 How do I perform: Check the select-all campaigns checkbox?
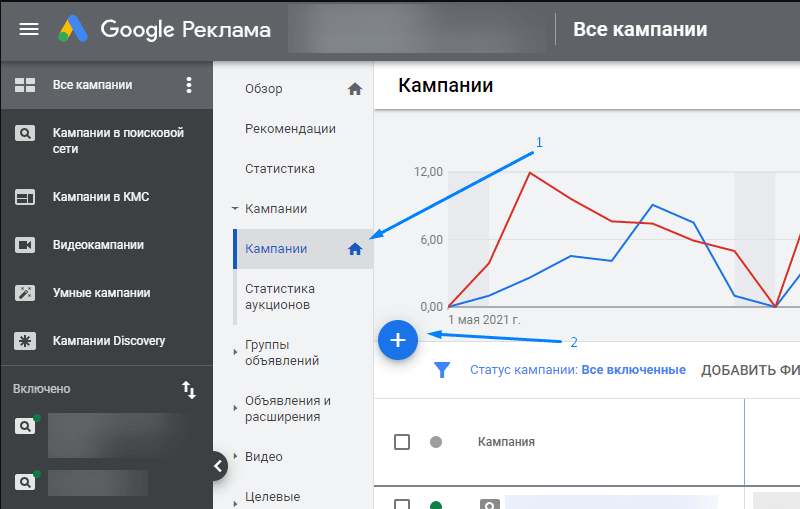click(402, 442)
